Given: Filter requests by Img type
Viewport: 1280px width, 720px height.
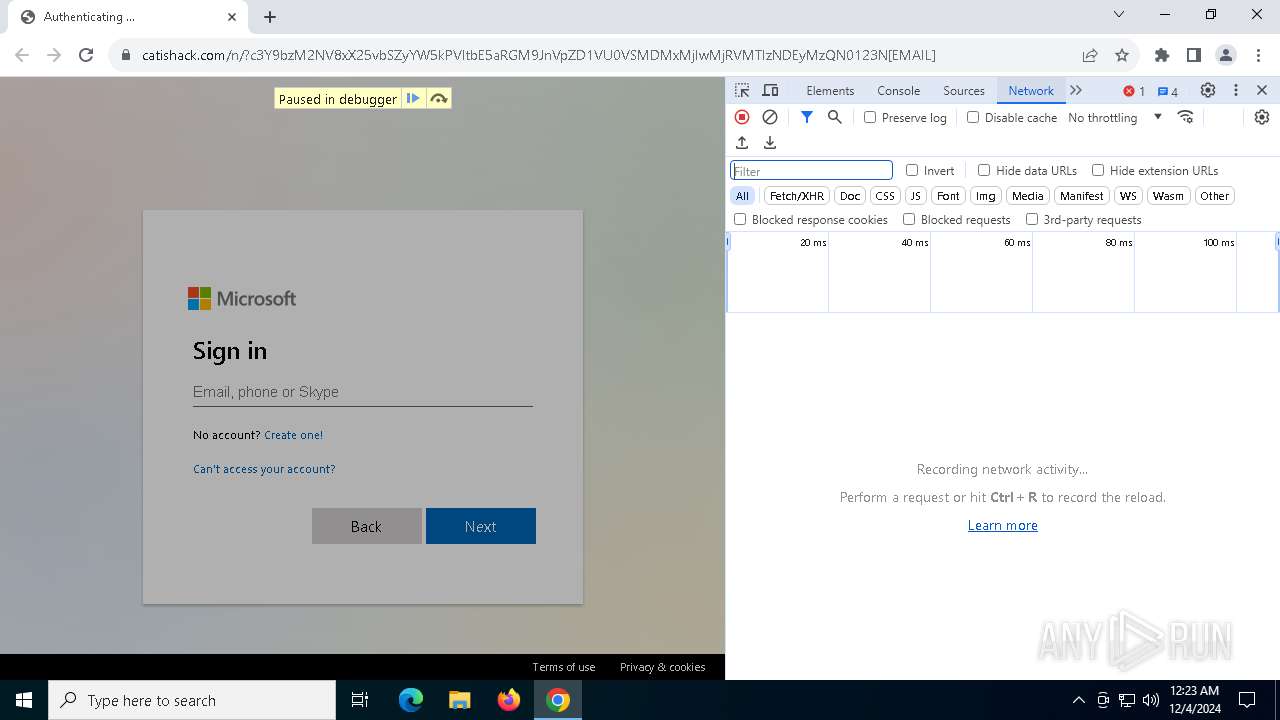Looking at the screenshot, I should click(x=985, y=196).
